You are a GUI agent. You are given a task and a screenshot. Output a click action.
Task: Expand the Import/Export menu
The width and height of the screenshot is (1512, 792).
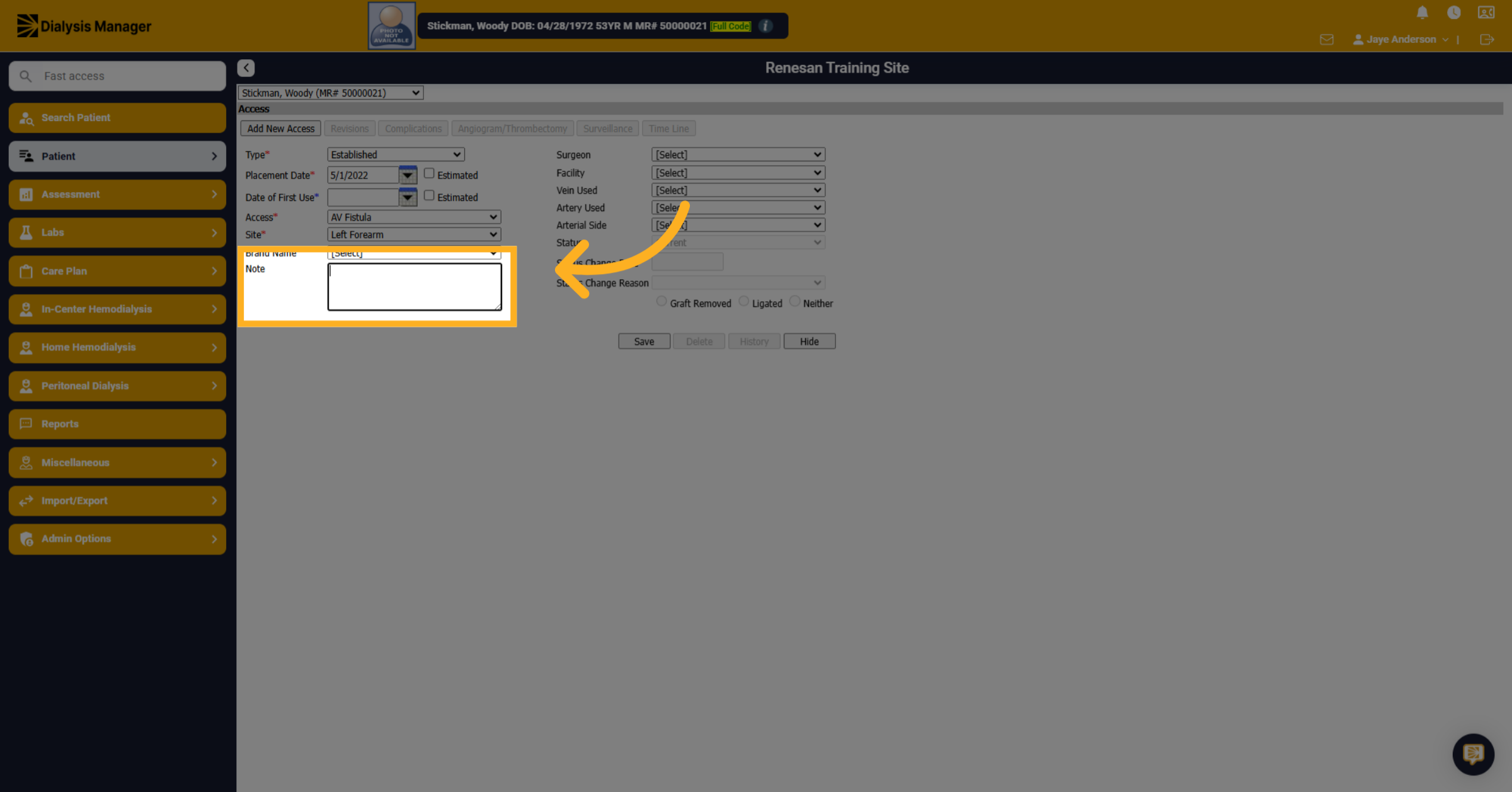click(x=117, y=501)
